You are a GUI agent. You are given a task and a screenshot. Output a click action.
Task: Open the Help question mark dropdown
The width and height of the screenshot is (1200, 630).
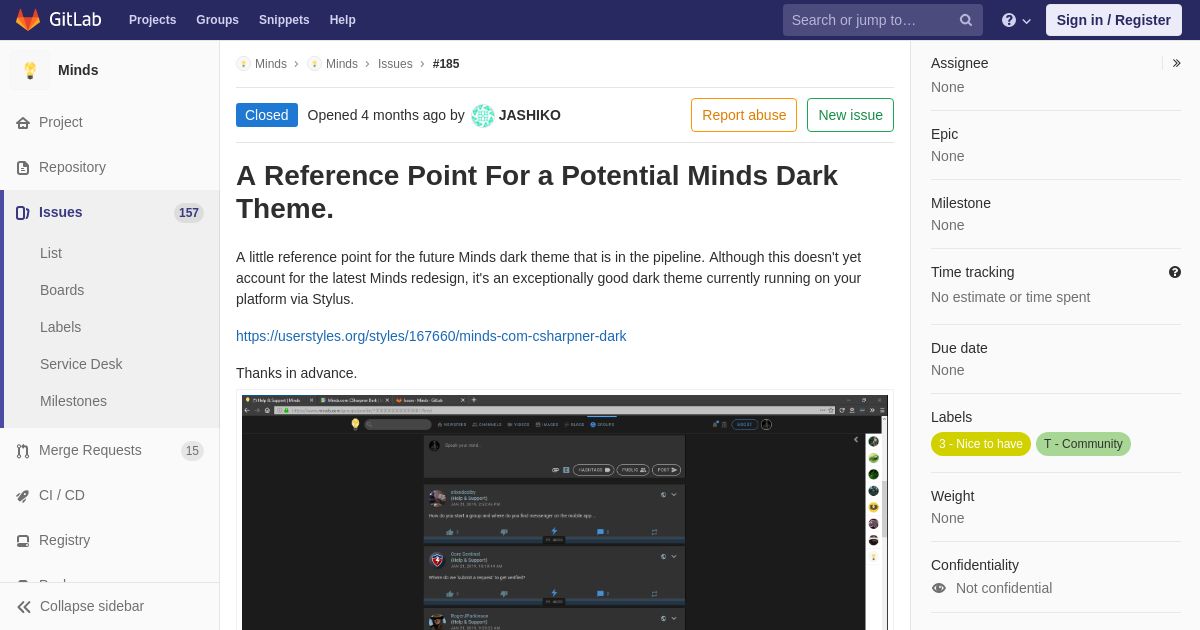(x=1016, y=20)
